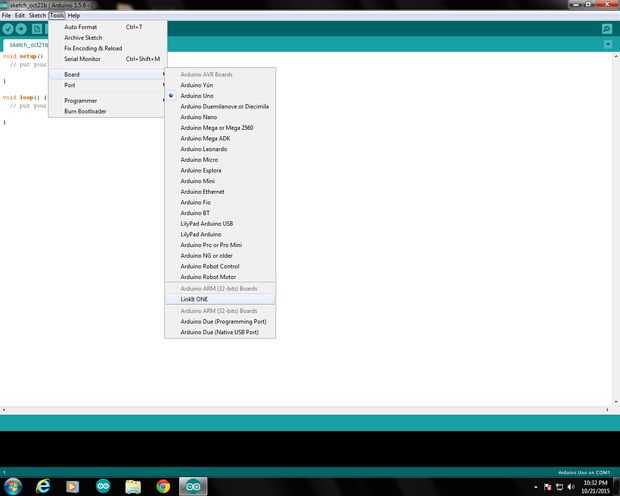Select Arduino Robot Control board

point(220,267)
